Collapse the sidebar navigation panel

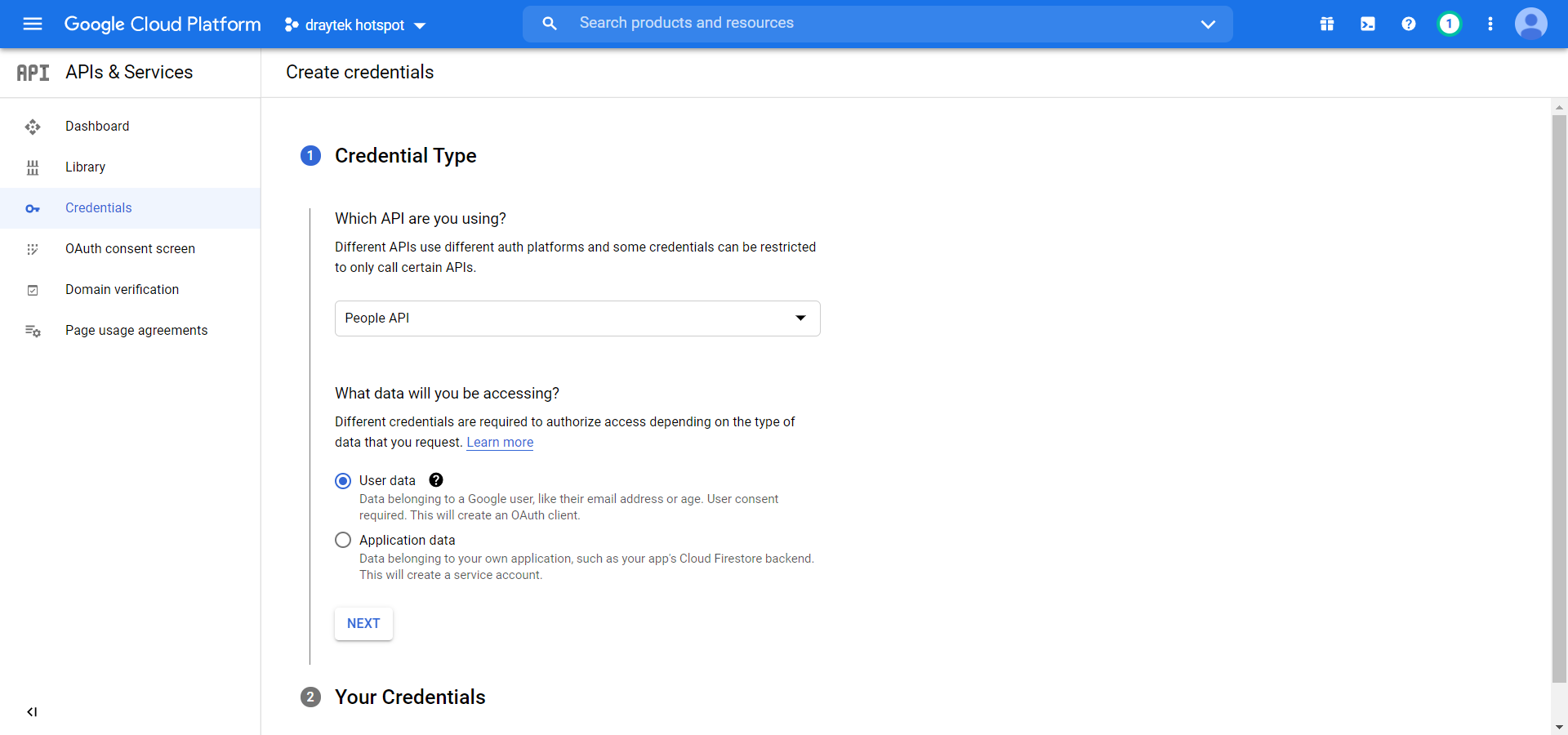coord(32,712)
